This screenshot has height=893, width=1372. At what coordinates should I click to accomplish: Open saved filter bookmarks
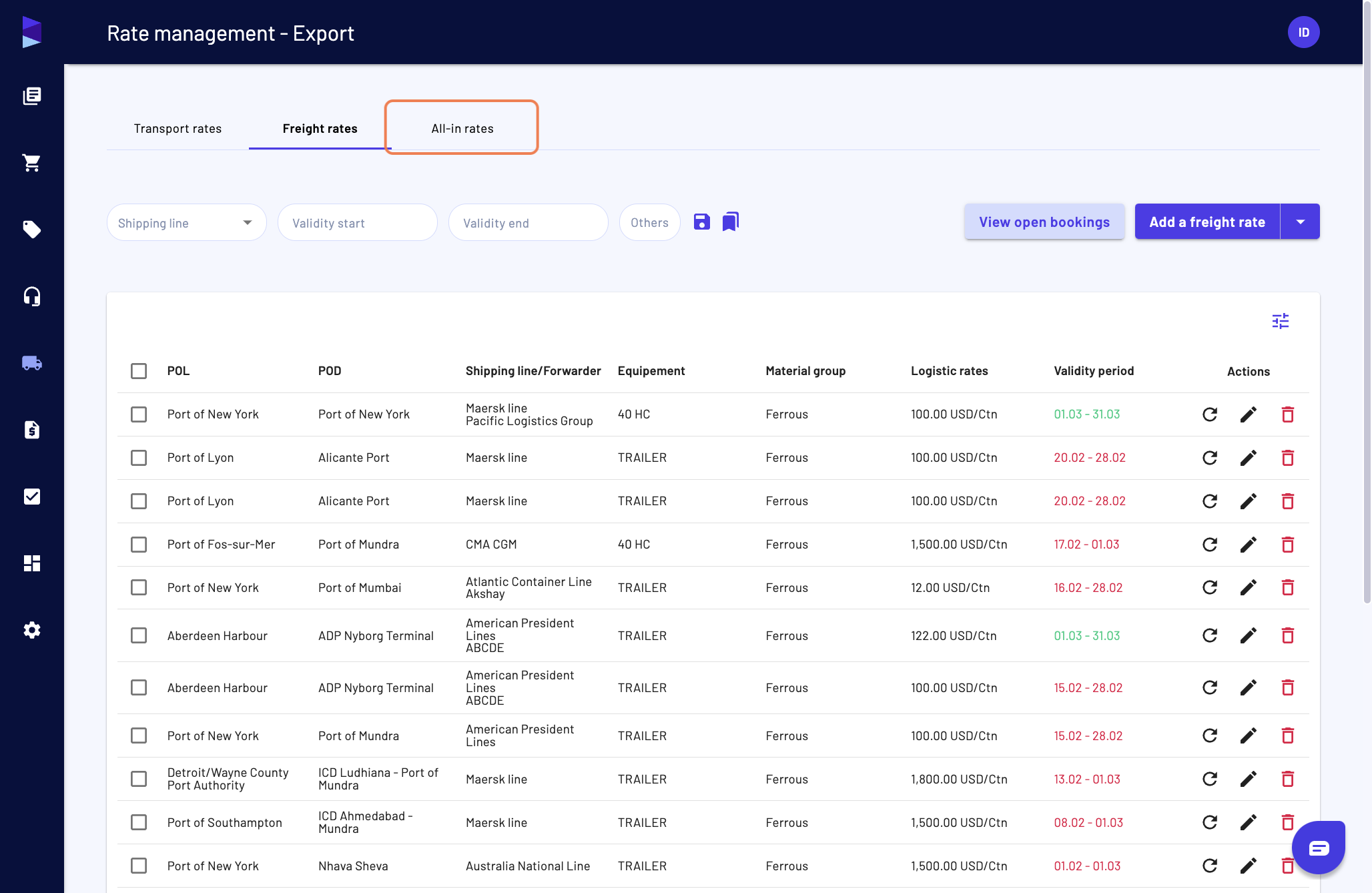(x=731, y=222)
